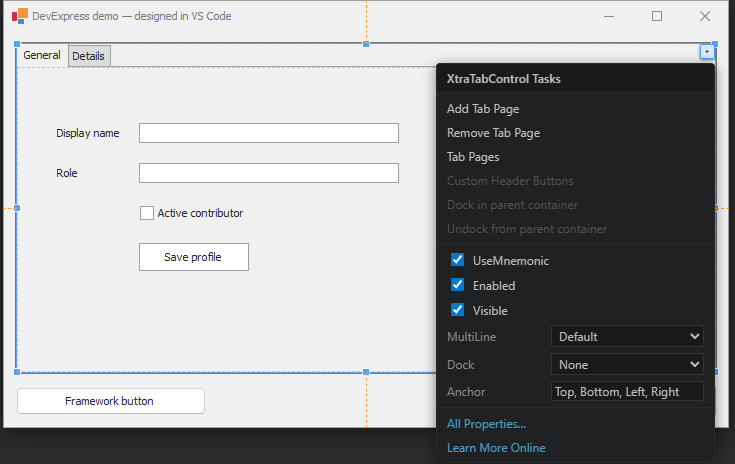
Task: Click the top-center resize handle
Action: tap(366, 44)
